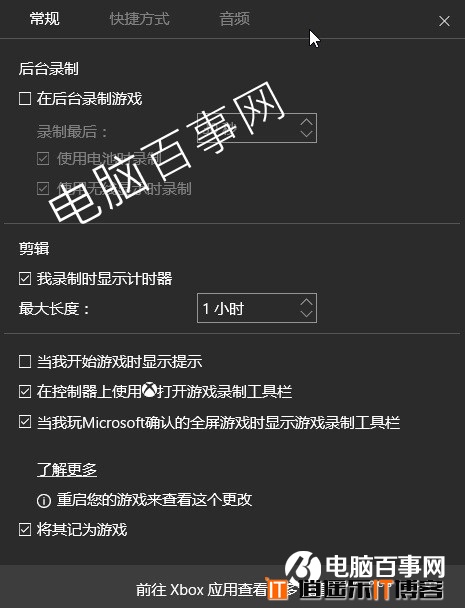Screen dimensions: 465x608
Task: Switch to the 快捷方式 tab
Action: coord(140,19)
